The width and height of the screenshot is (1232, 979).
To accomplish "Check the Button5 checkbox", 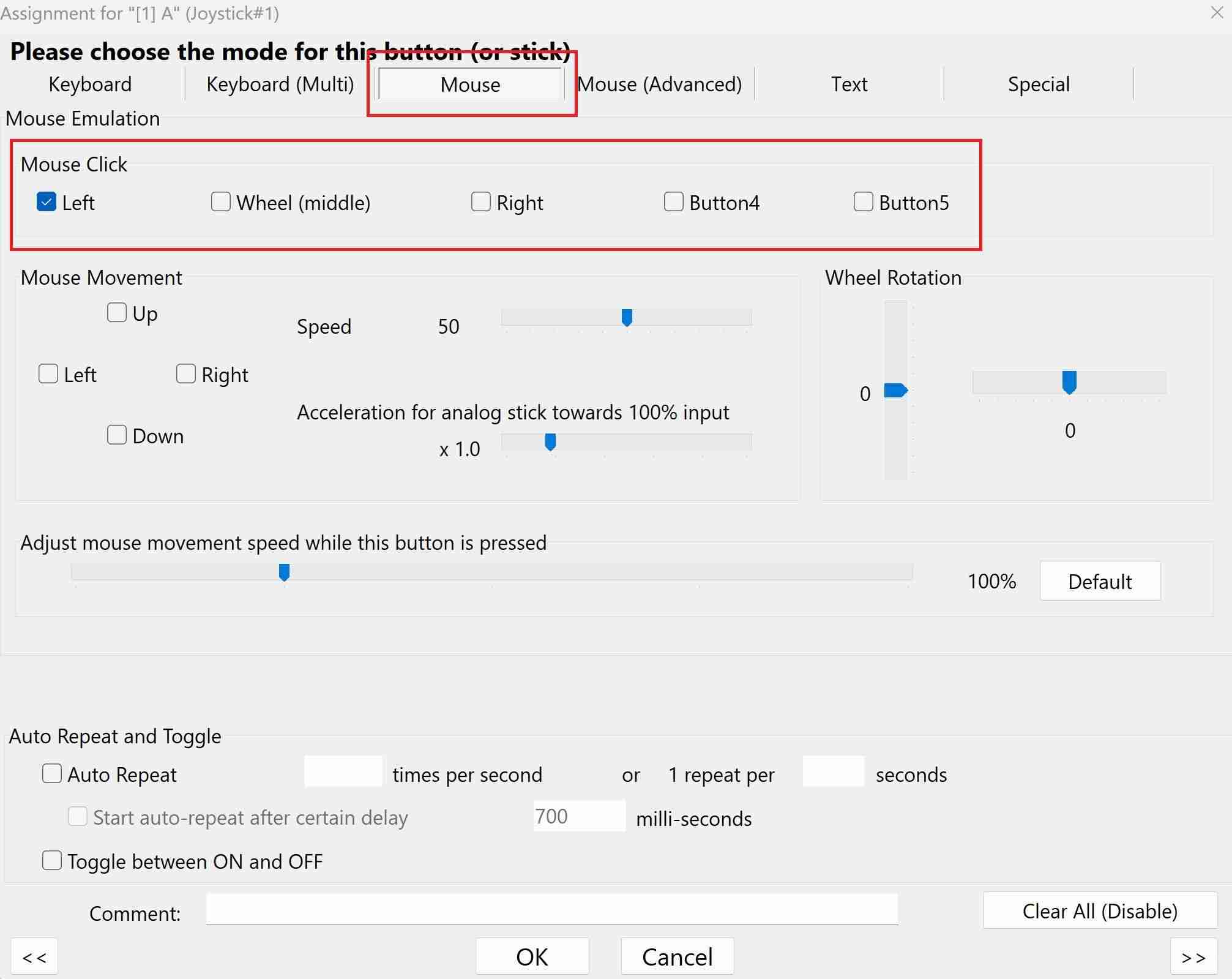I will pyautogui.click(x=863, y=202).
